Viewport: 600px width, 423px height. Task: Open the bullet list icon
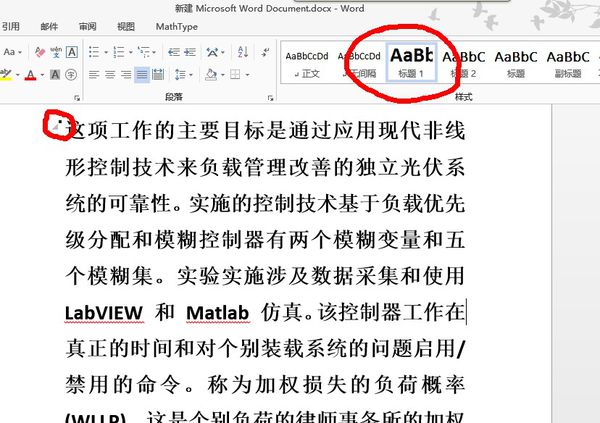[x=93, y=51]
